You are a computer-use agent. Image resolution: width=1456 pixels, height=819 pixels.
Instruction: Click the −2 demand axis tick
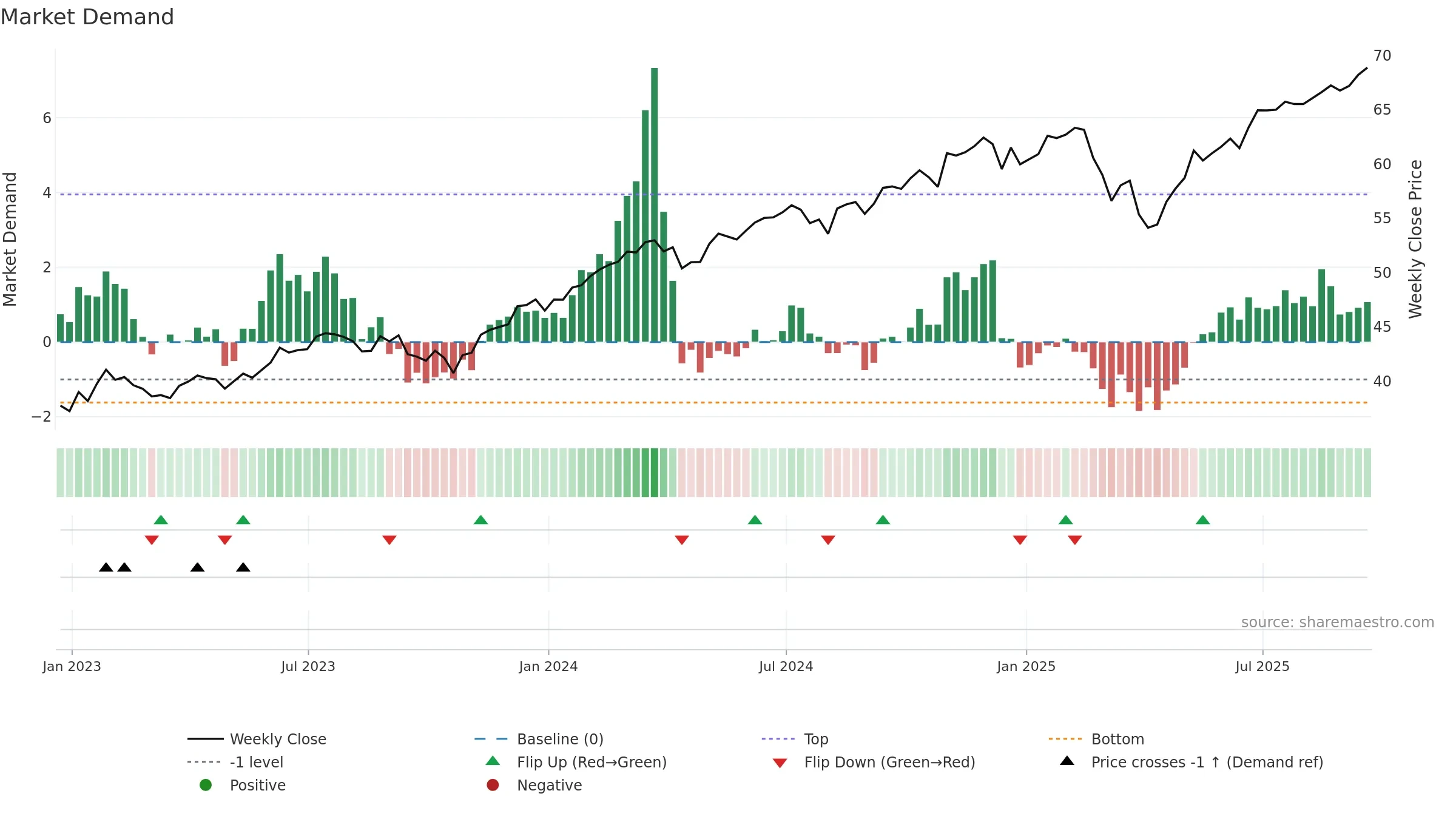pos(41,417)
